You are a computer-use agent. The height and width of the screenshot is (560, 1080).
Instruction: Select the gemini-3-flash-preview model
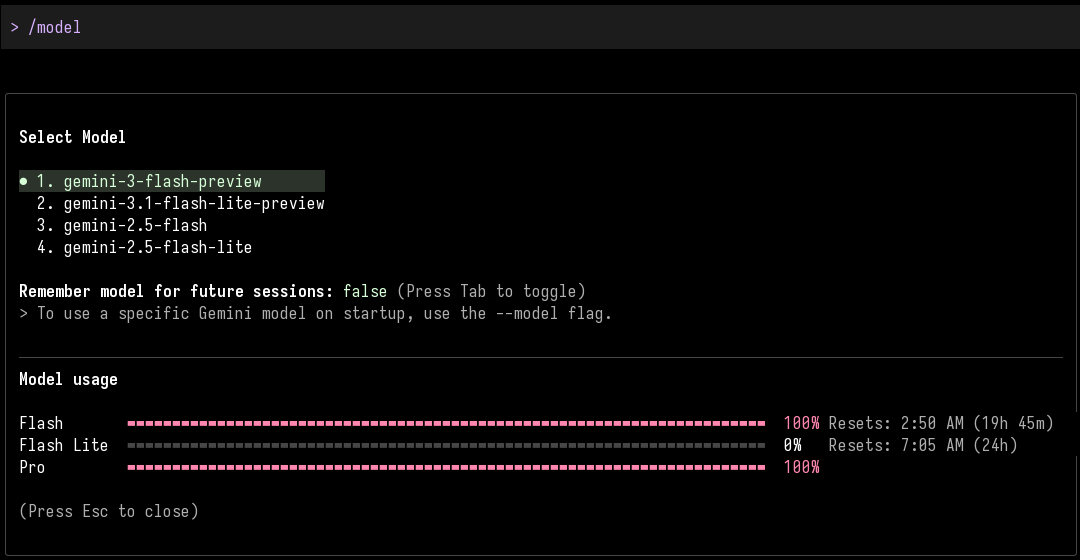click(162, 182)
